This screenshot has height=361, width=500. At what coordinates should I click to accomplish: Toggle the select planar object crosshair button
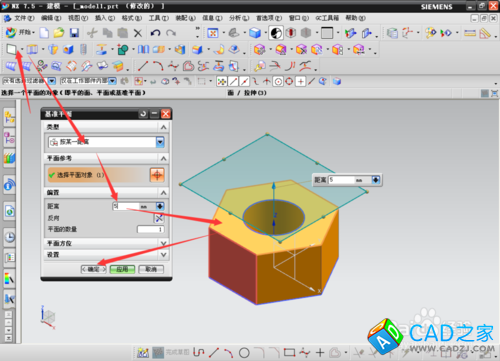[x=157, y=175]
